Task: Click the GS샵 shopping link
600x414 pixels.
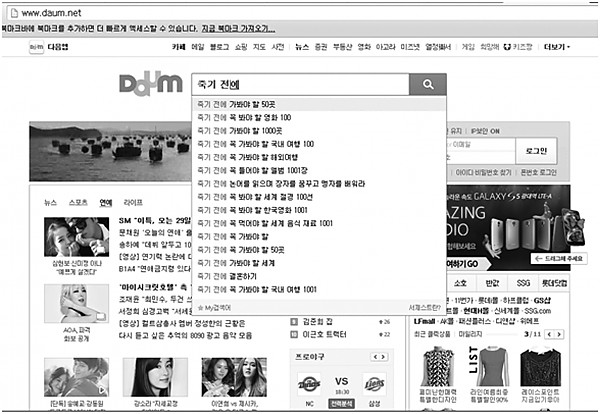Action: [542, 300]
